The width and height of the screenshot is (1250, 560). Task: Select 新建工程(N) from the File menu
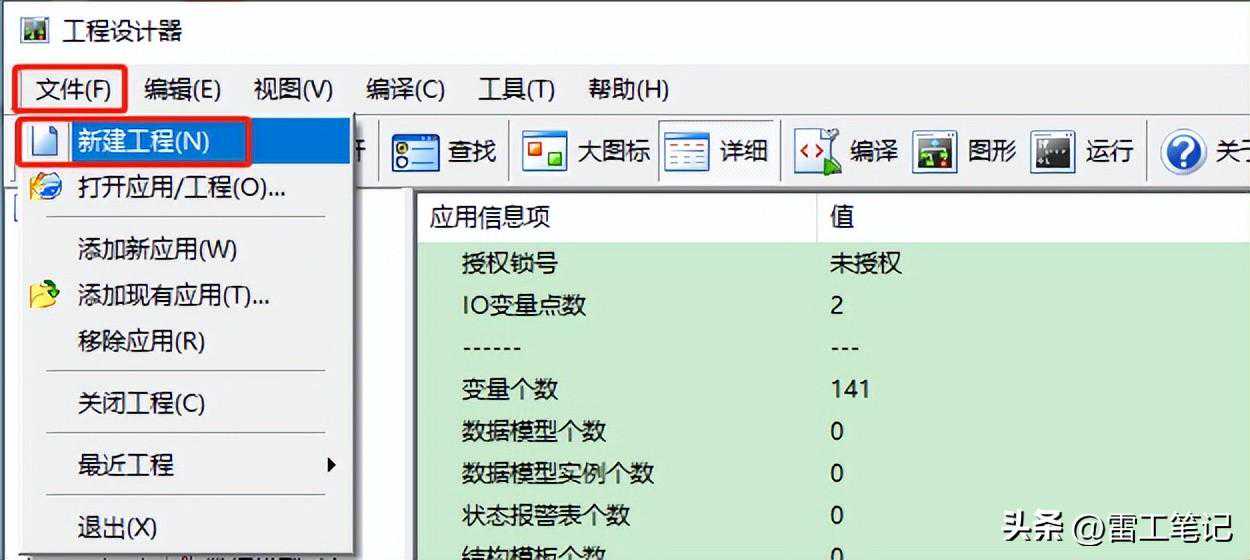click(x=143, y=141)
